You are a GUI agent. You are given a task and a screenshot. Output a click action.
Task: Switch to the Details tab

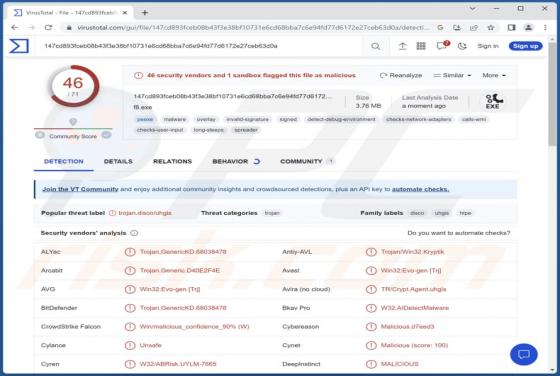coord(118,161)
